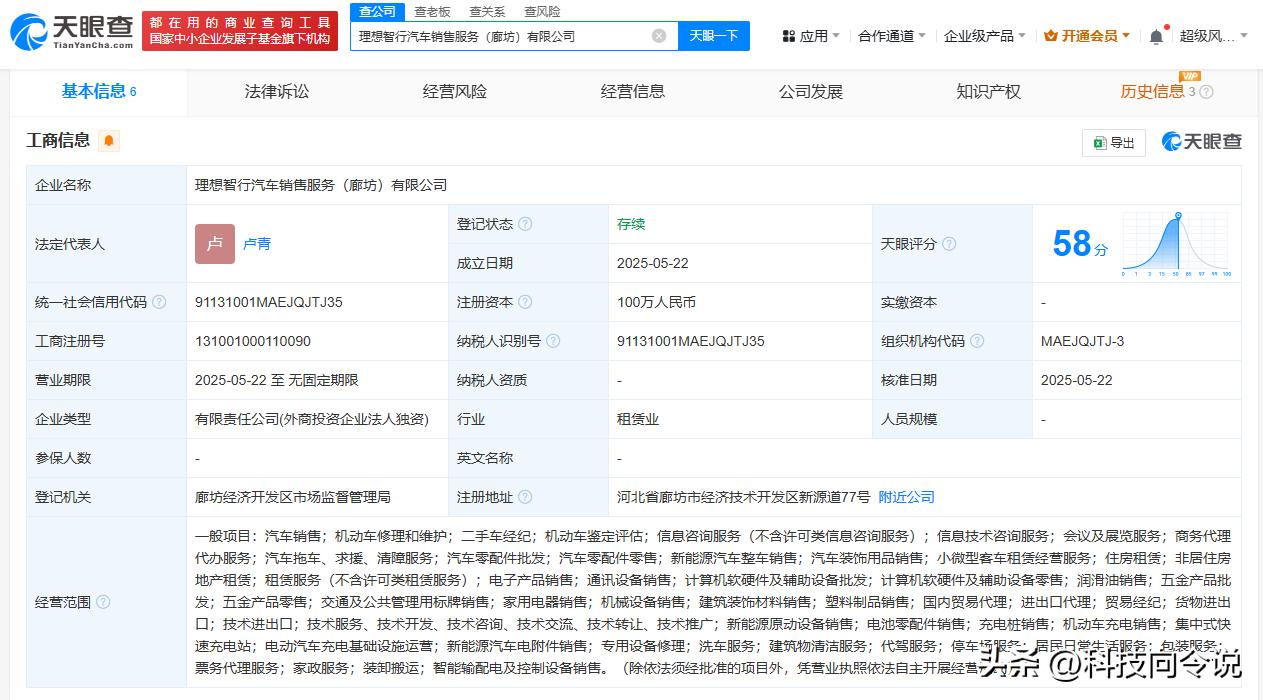Expand the 企业级产品 dropdown
The image size is (1263, 700).
tap(985, 36)
